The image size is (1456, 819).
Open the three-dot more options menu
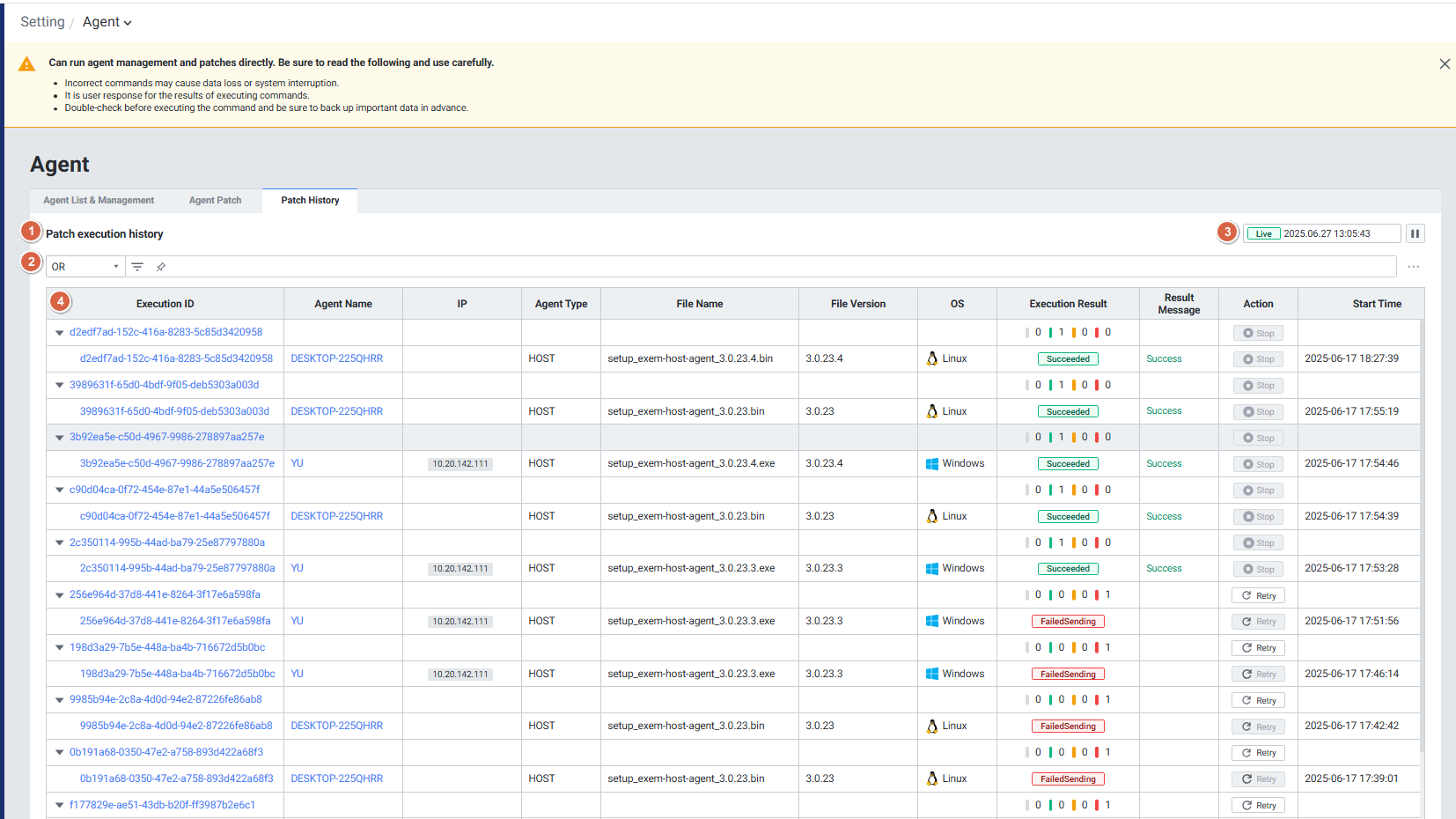point(1413,267)
